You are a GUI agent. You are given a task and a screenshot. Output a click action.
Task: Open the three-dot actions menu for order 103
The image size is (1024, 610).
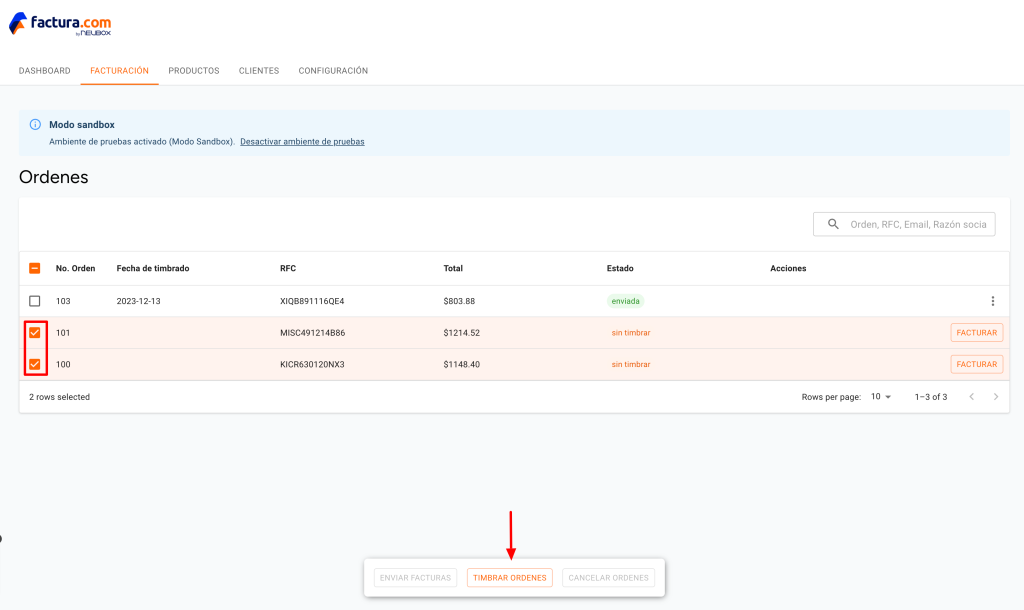pyautogui.click(x=993, y=301)
